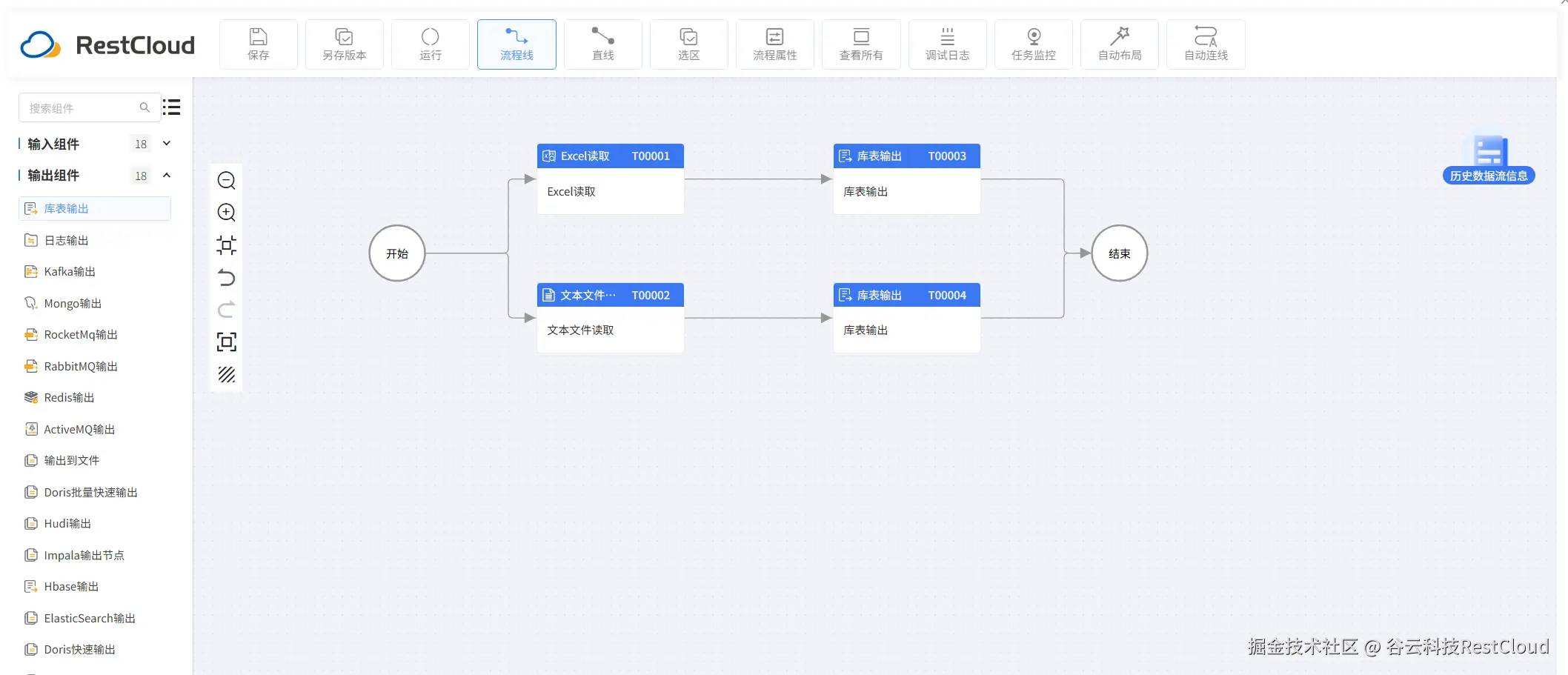This screenshot has height=675, width=1568.
Task: Click the RabbitMQ输出 item icon
Action: click(x=31, y=366)
